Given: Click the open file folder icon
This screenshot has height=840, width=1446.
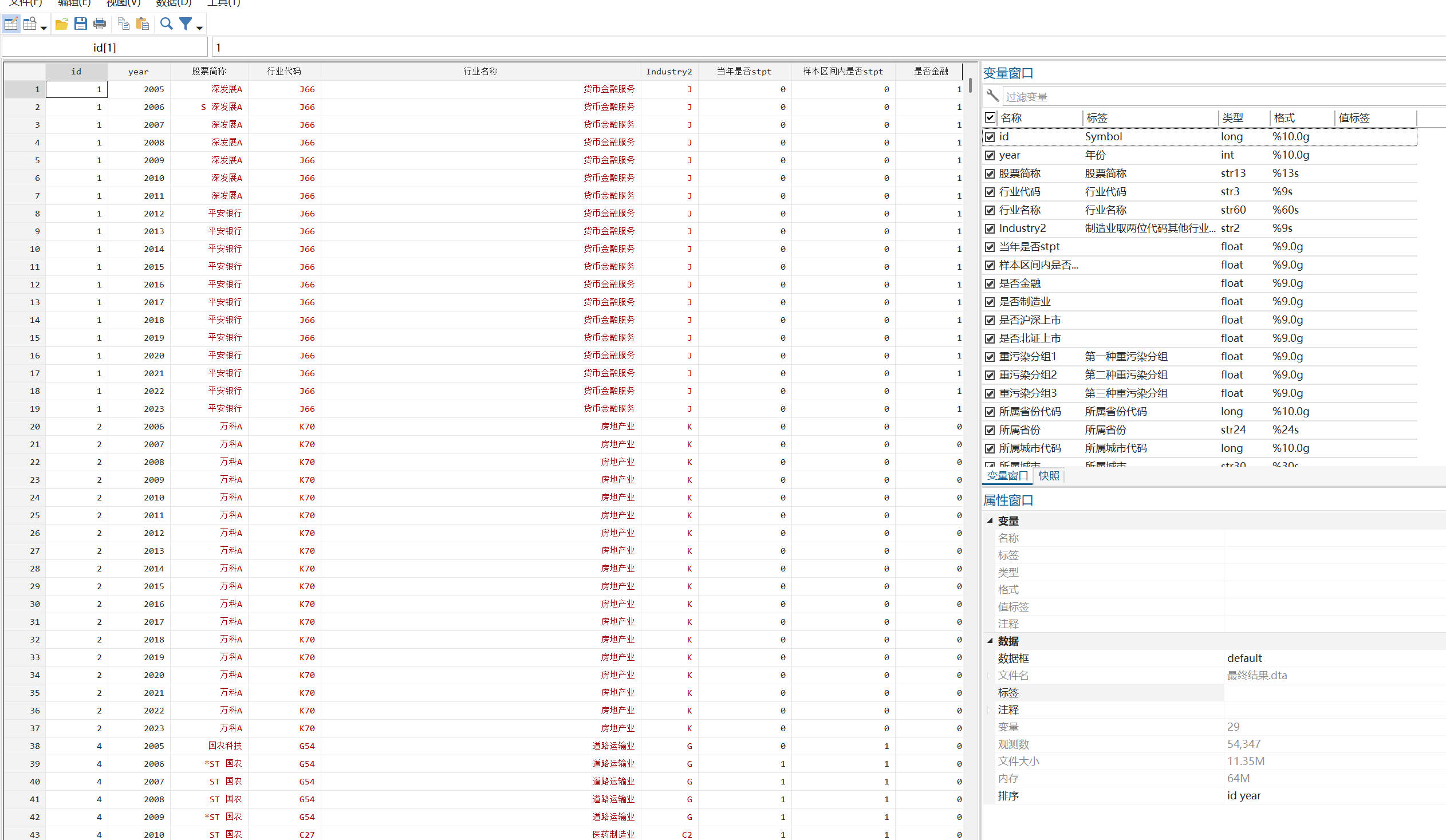Looking at the screenshot, I should click(61, 24).
